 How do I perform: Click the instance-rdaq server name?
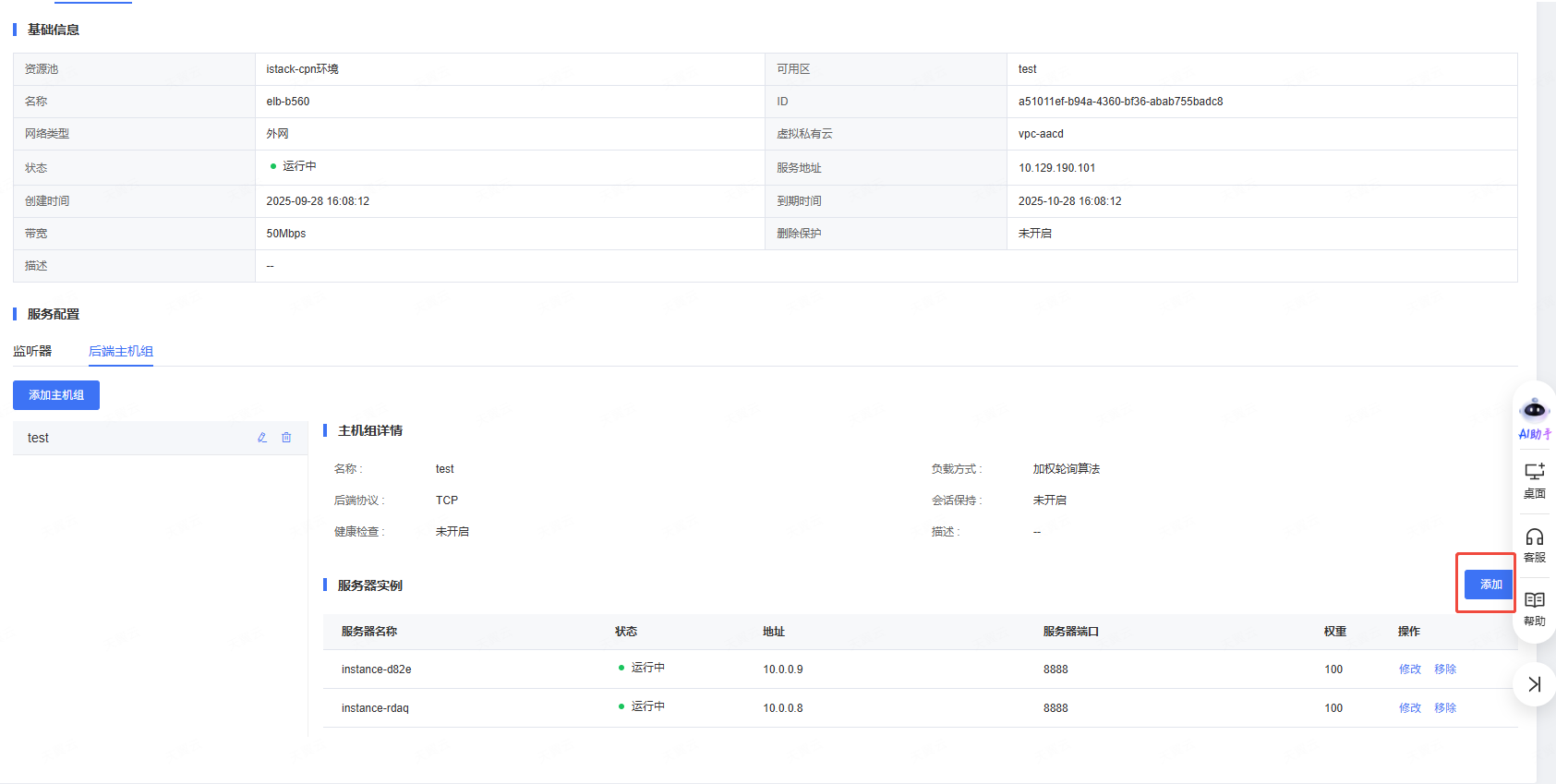point(375,708)
